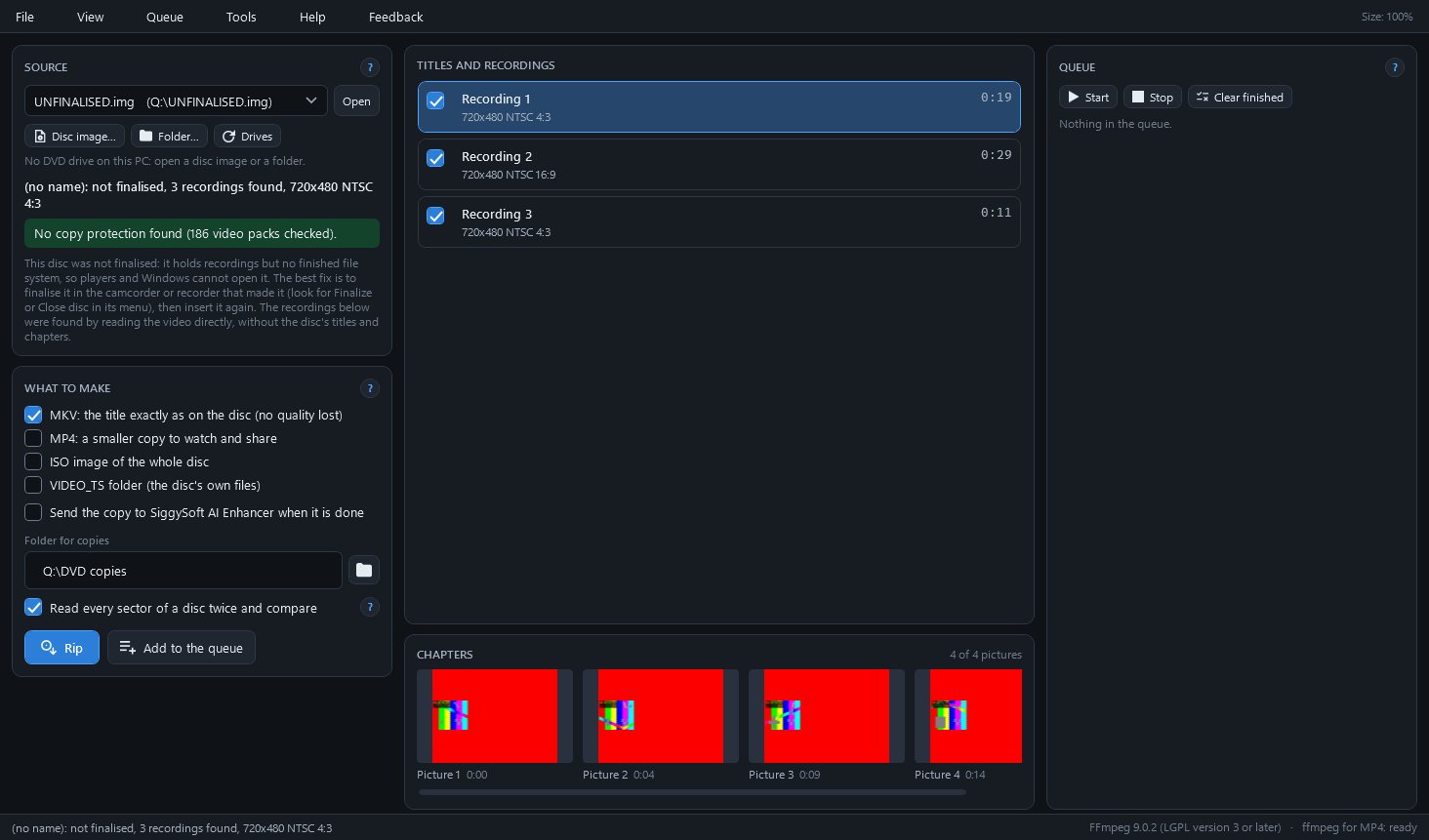Image resolution: width=1429 pixels, height=840 pixels.
Task: Browse for the copies folder
Action: coord(364,571)
